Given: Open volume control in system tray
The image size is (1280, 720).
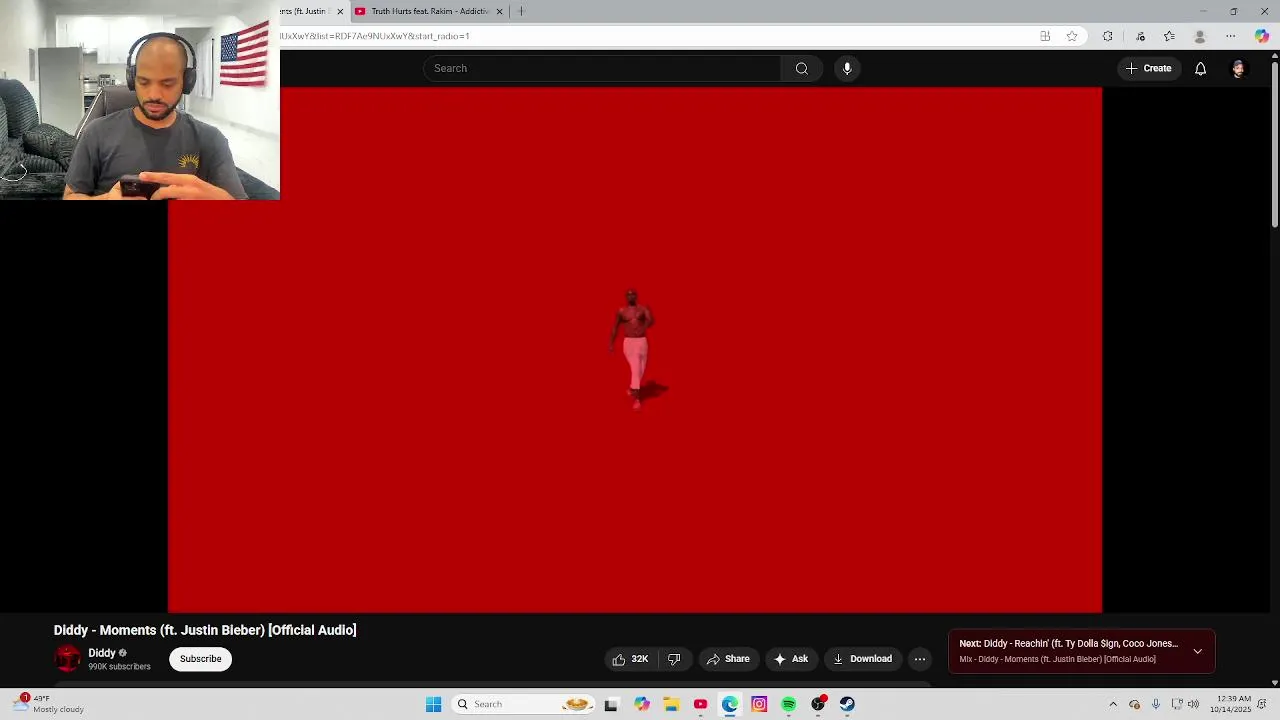Looking at the screenshot, I should (x=1193, y=704).
